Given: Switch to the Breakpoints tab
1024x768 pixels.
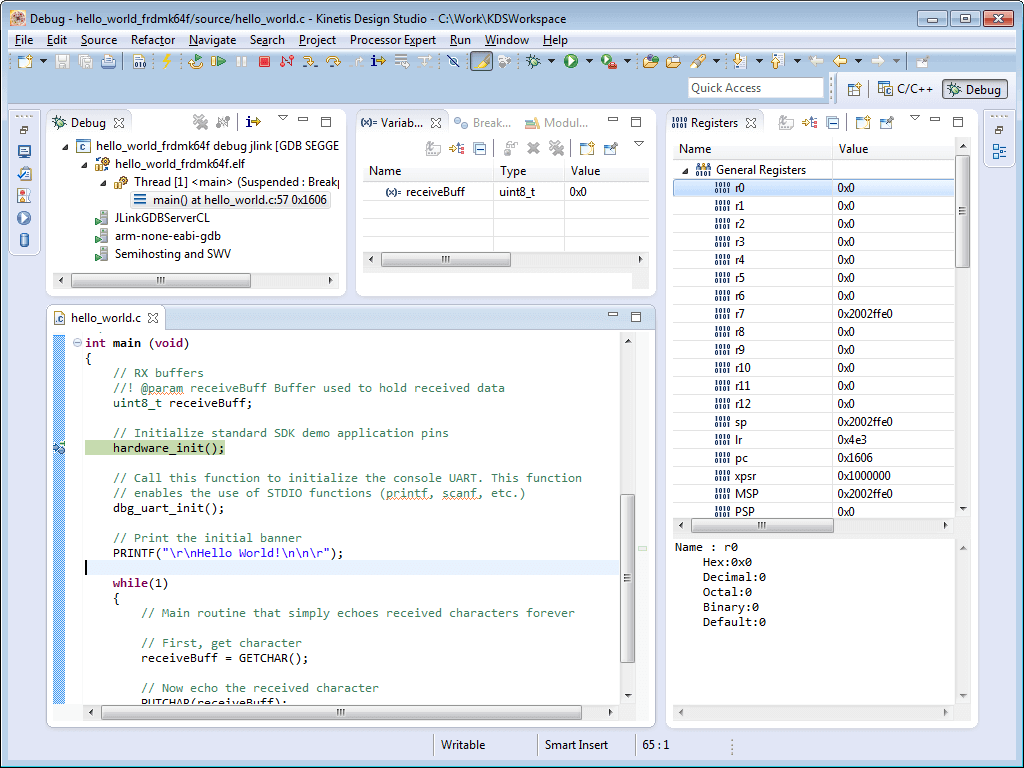Looking at the screenshot, I should [x=483, y=123].
